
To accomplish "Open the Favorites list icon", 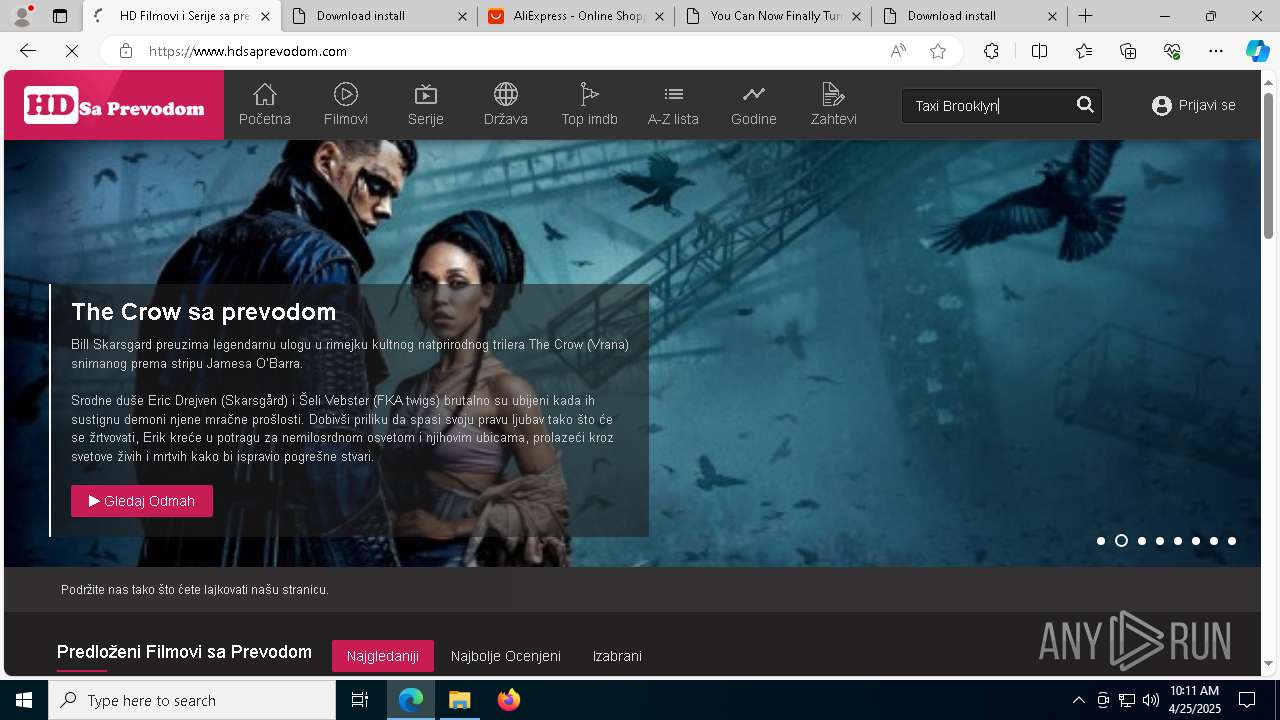I will point(1084,51).
